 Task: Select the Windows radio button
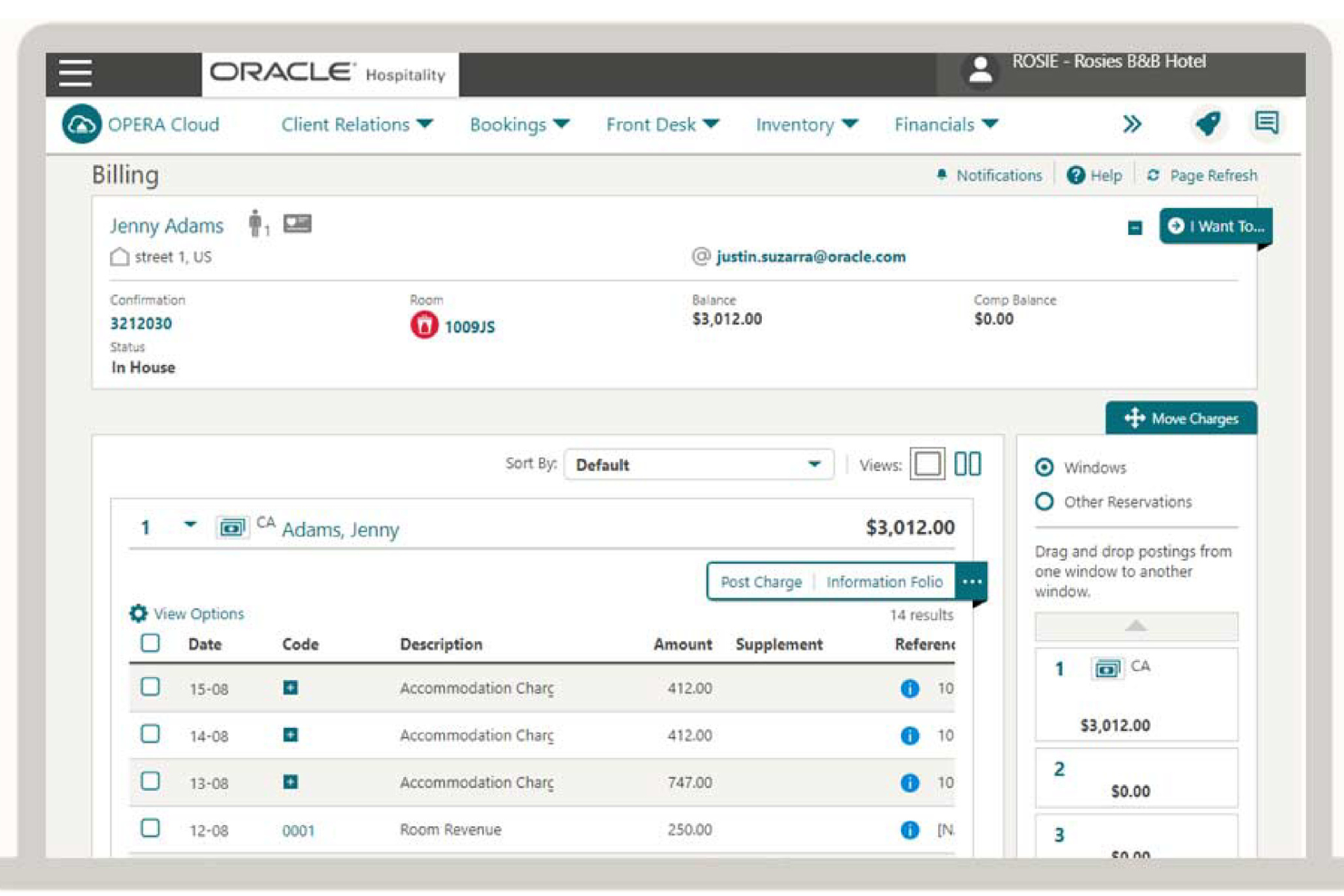(1044, 468)
